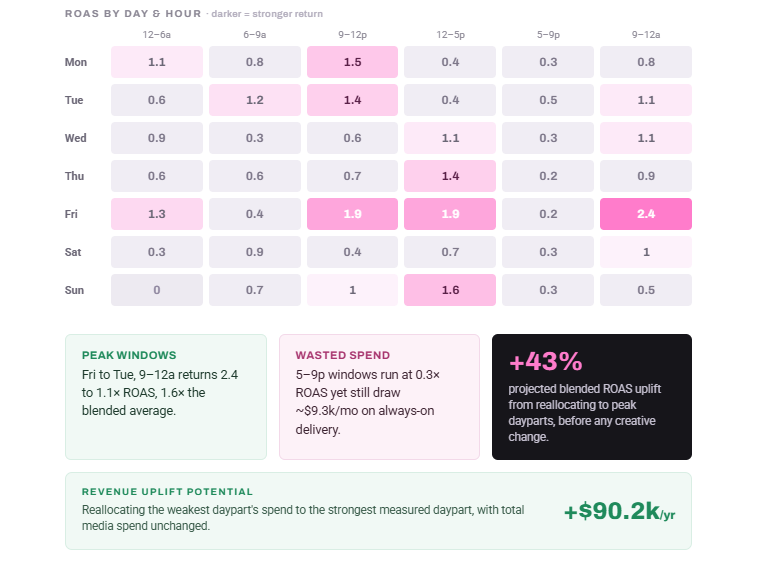Click the Thursday 12–5p cell with 1.4
The height and width of the screenshot is (569, 761).
450,176
